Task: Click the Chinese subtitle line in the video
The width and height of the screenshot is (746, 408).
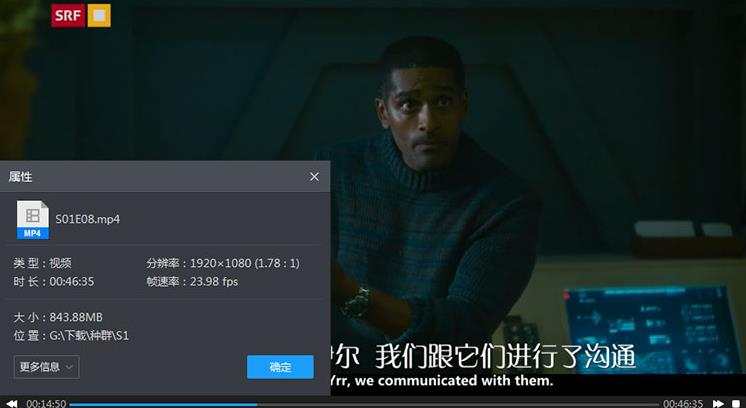Action: click(483, 357)
